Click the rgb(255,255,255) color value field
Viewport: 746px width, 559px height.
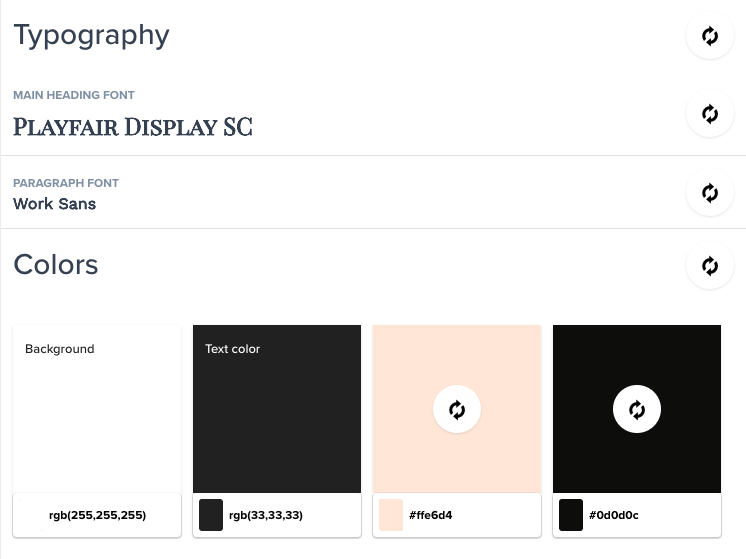point(97,516)
